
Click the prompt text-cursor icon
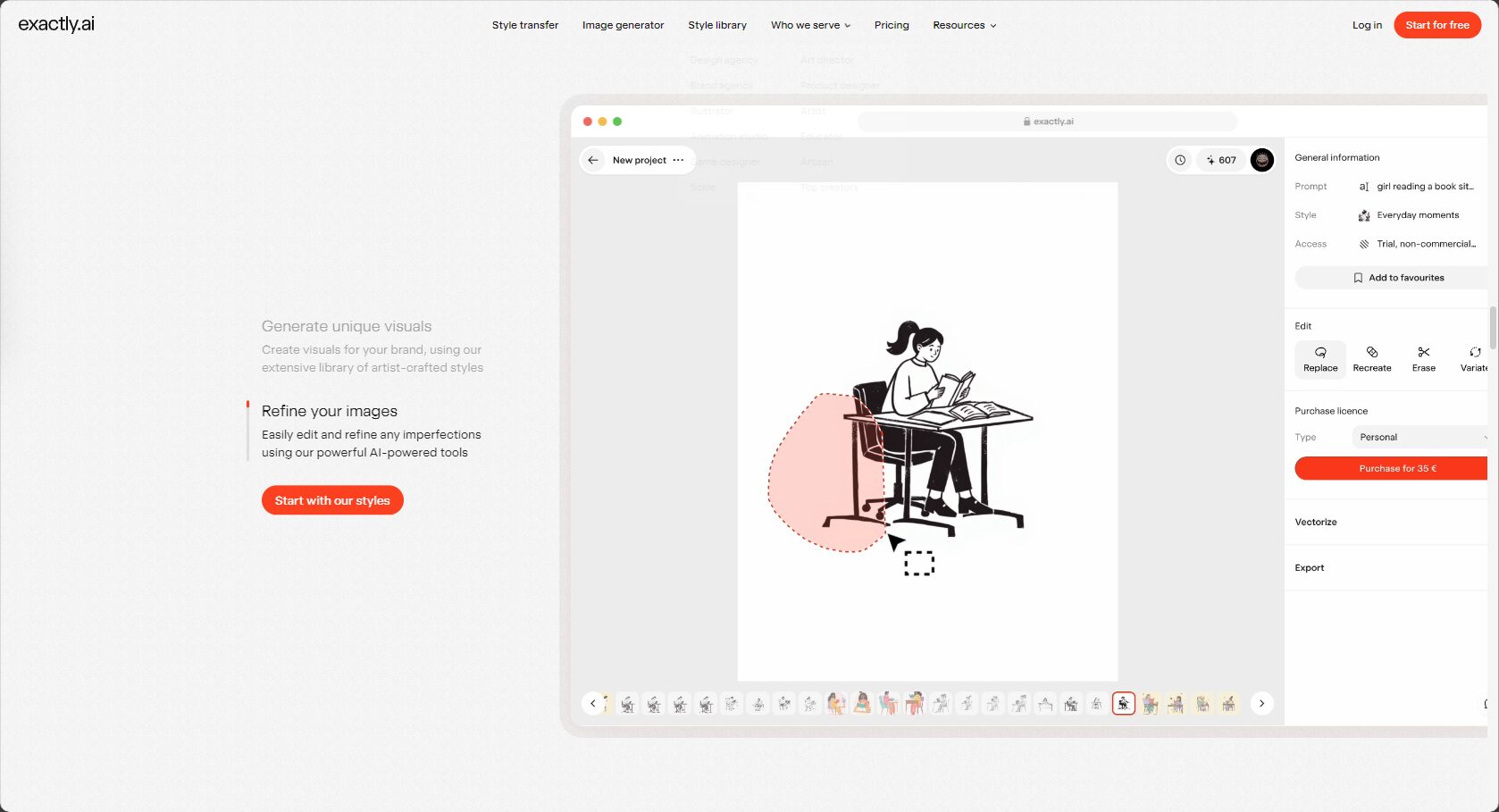[x=1364, y=187]
